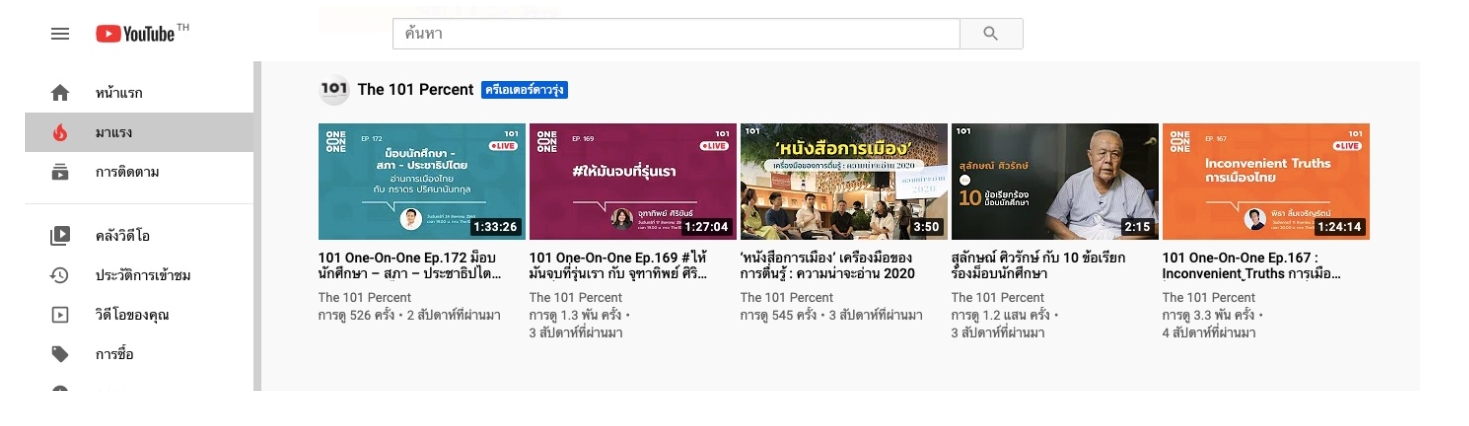Play the Ep.172 video thumbnail
Viewport: 1469px width, 426px height.
(x=421, y=181)
